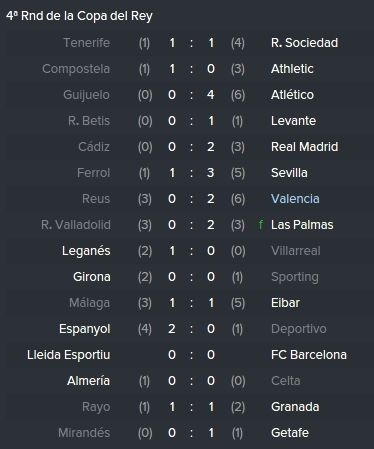Click the green 'f' icon beside Las Palmas
This screenshot has width=374, height=449.
(261, 225)
